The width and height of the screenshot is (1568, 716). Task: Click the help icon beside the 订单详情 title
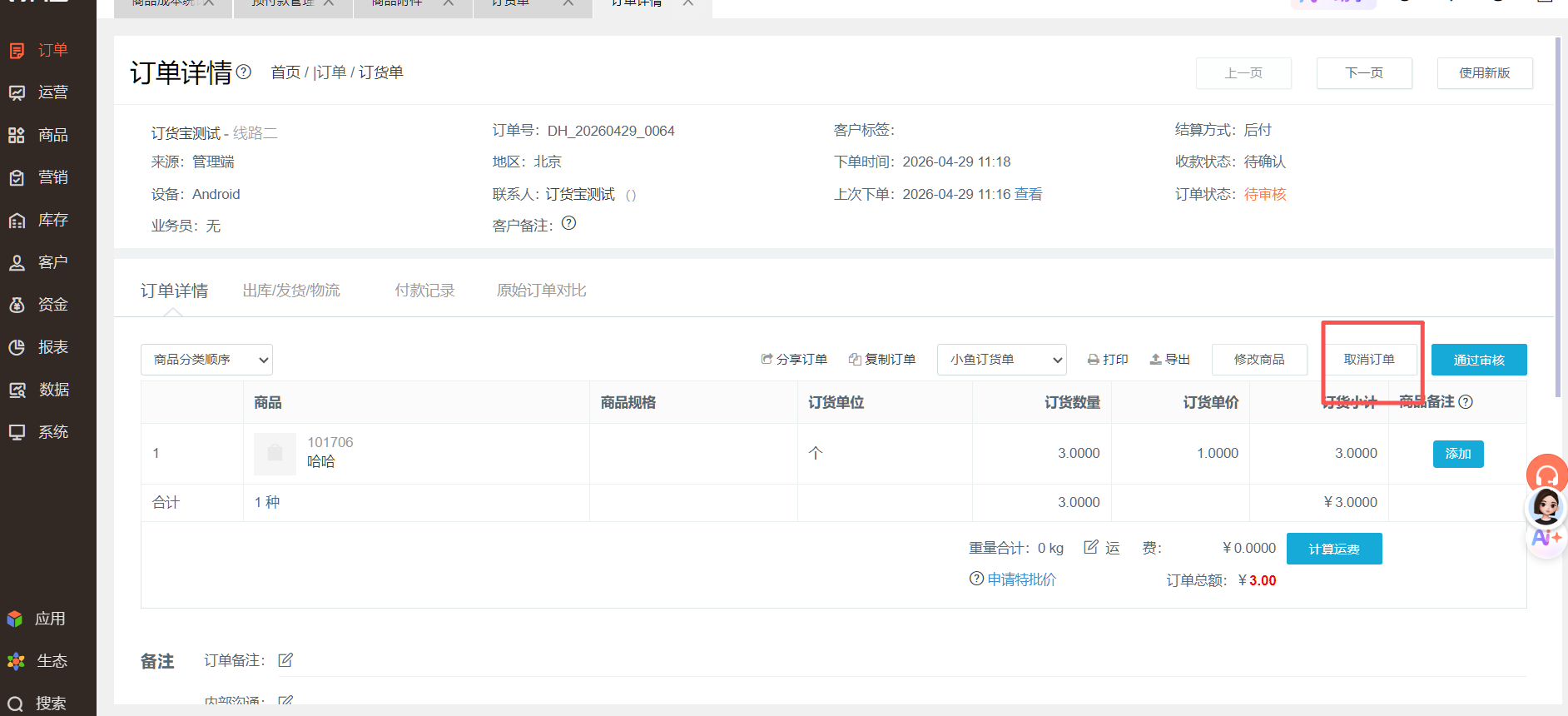point(244,72)
